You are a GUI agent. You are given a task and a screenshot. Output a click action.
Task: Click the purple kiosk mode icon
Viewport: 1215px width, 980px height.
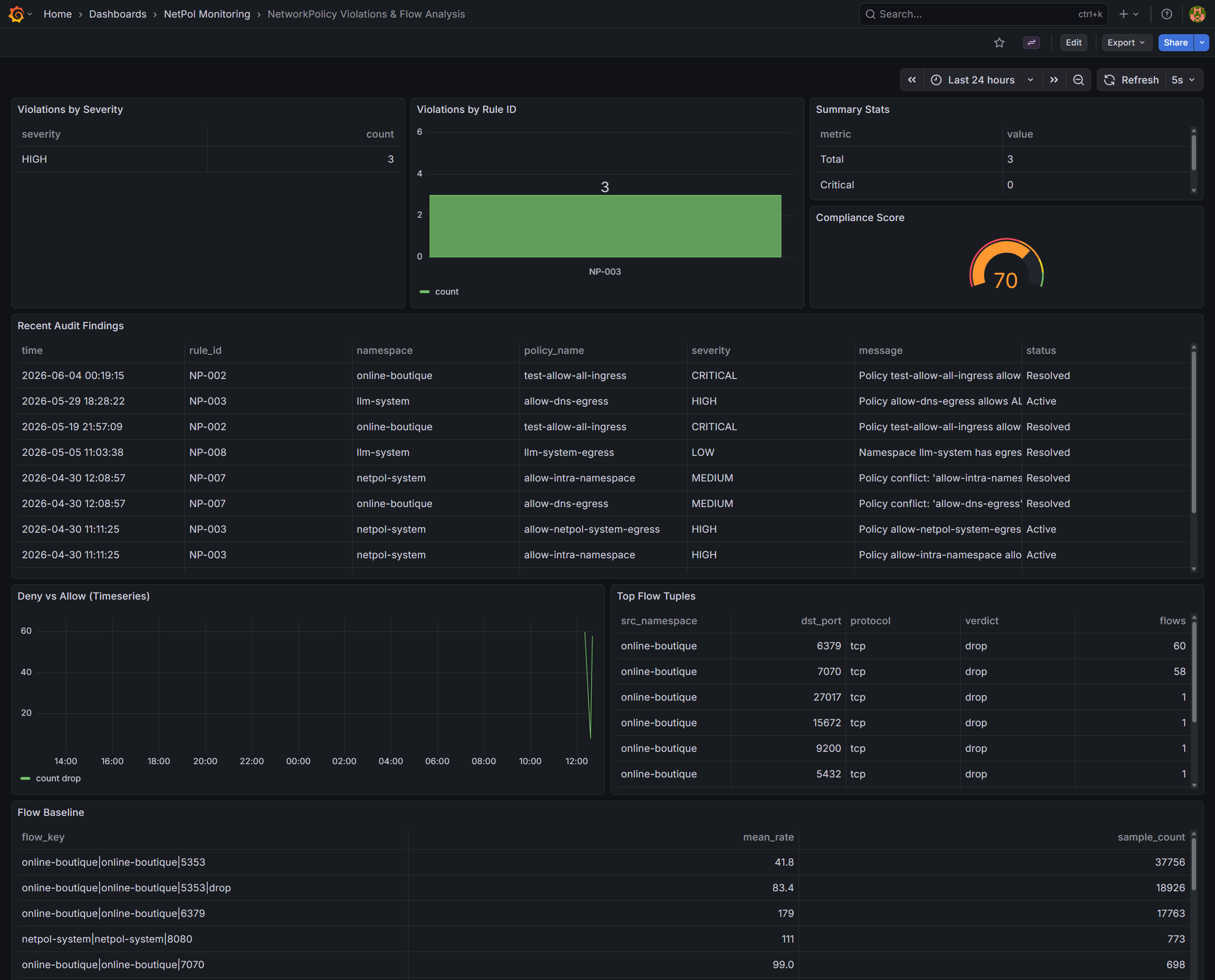[x=1031, y=43]
